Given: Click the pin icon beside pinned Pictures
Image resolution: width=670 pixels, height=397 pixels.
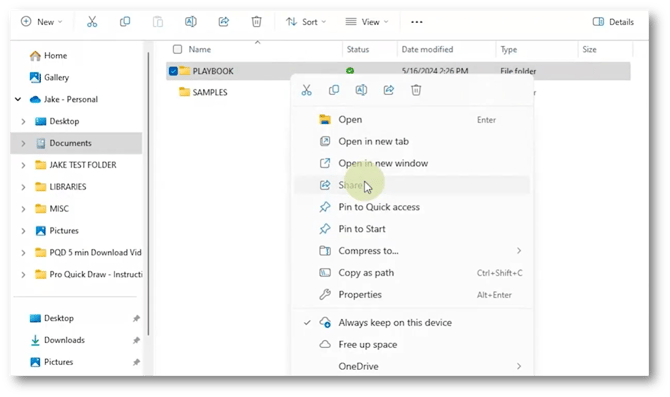Looking at the screenshot, I should tap(136, 362).
